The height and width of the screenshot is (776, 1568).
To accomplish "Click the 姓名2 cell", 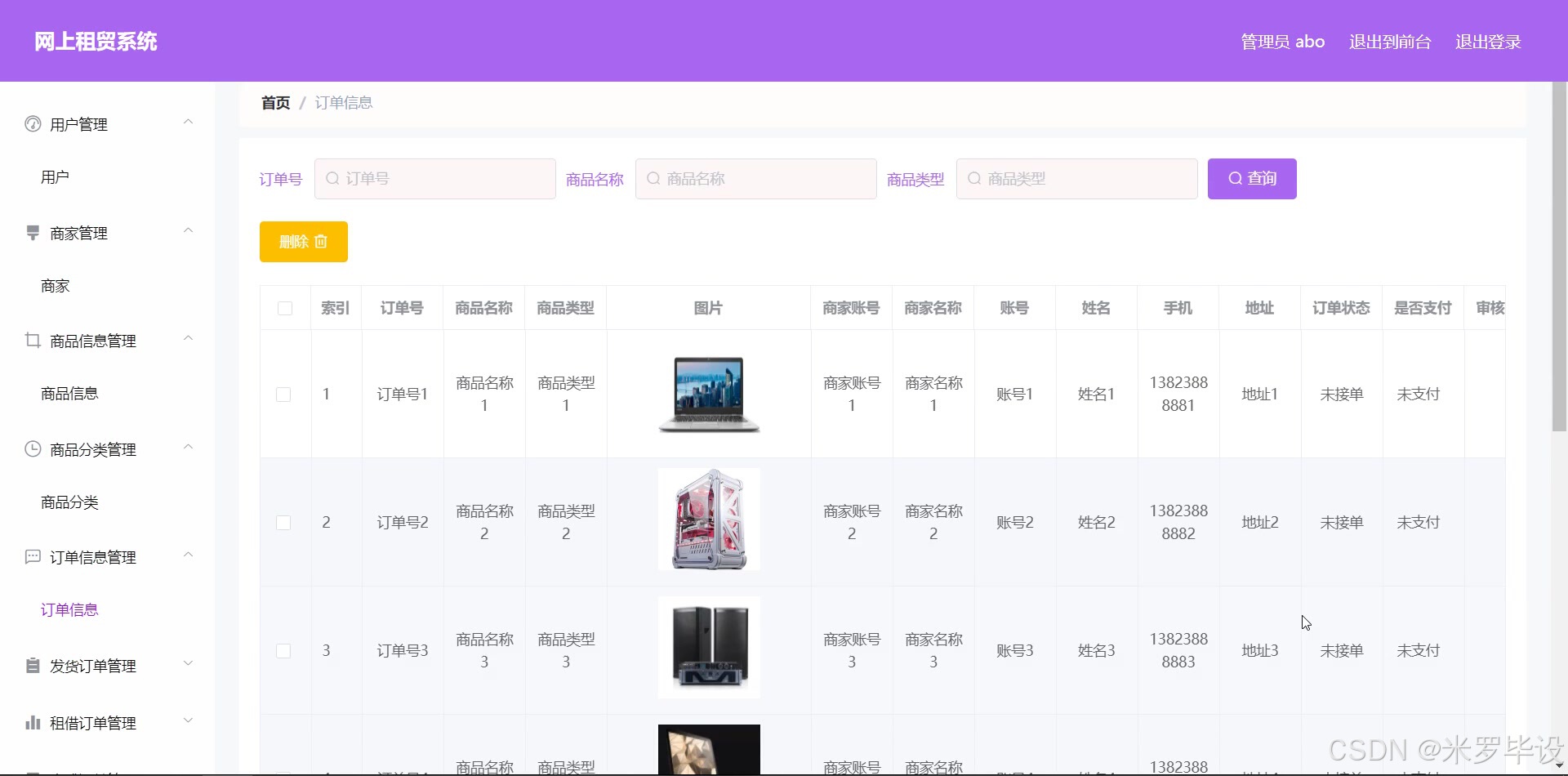I will [x=1096, y=523].
